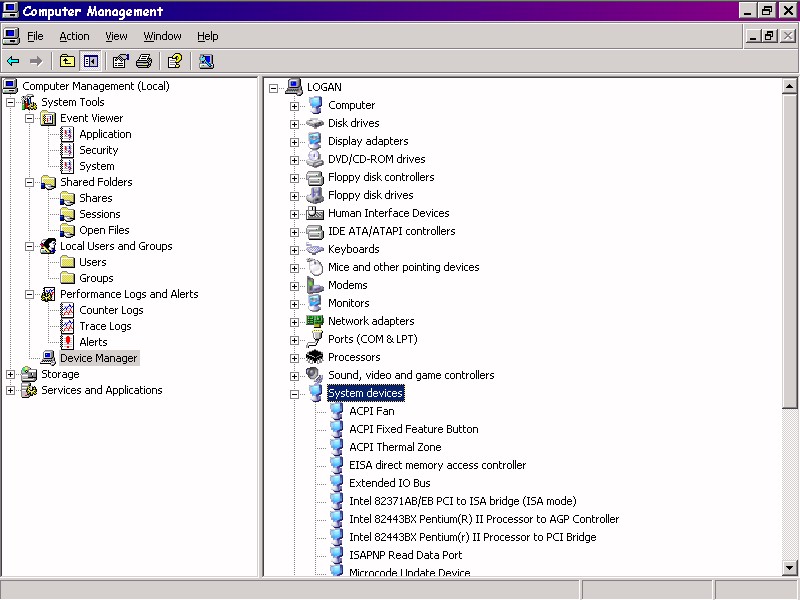Click the device list scrollbar down arrow

point(789,567)
